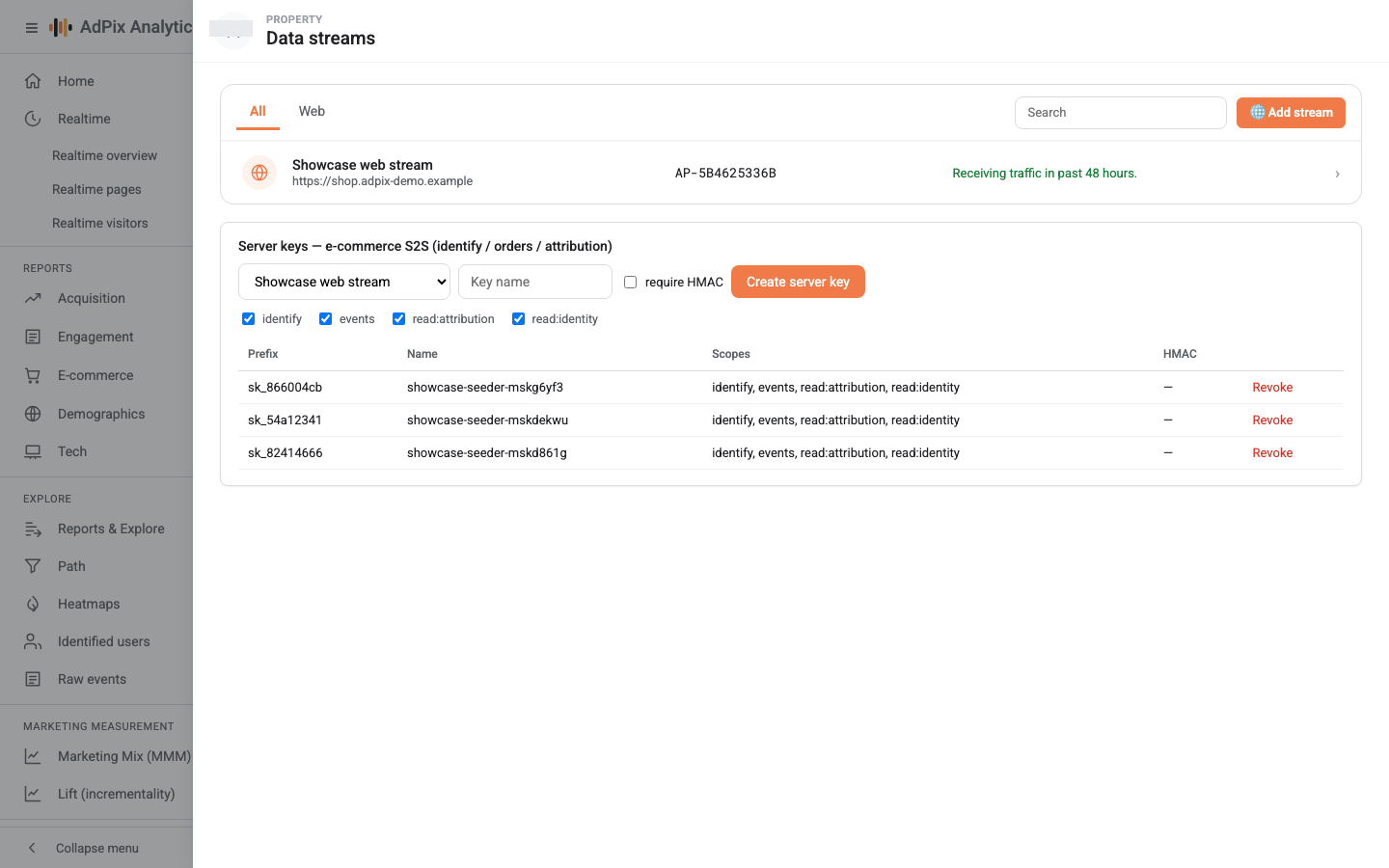Click the Home house icon
The image size is (1389, 868).
coord(33,81)
